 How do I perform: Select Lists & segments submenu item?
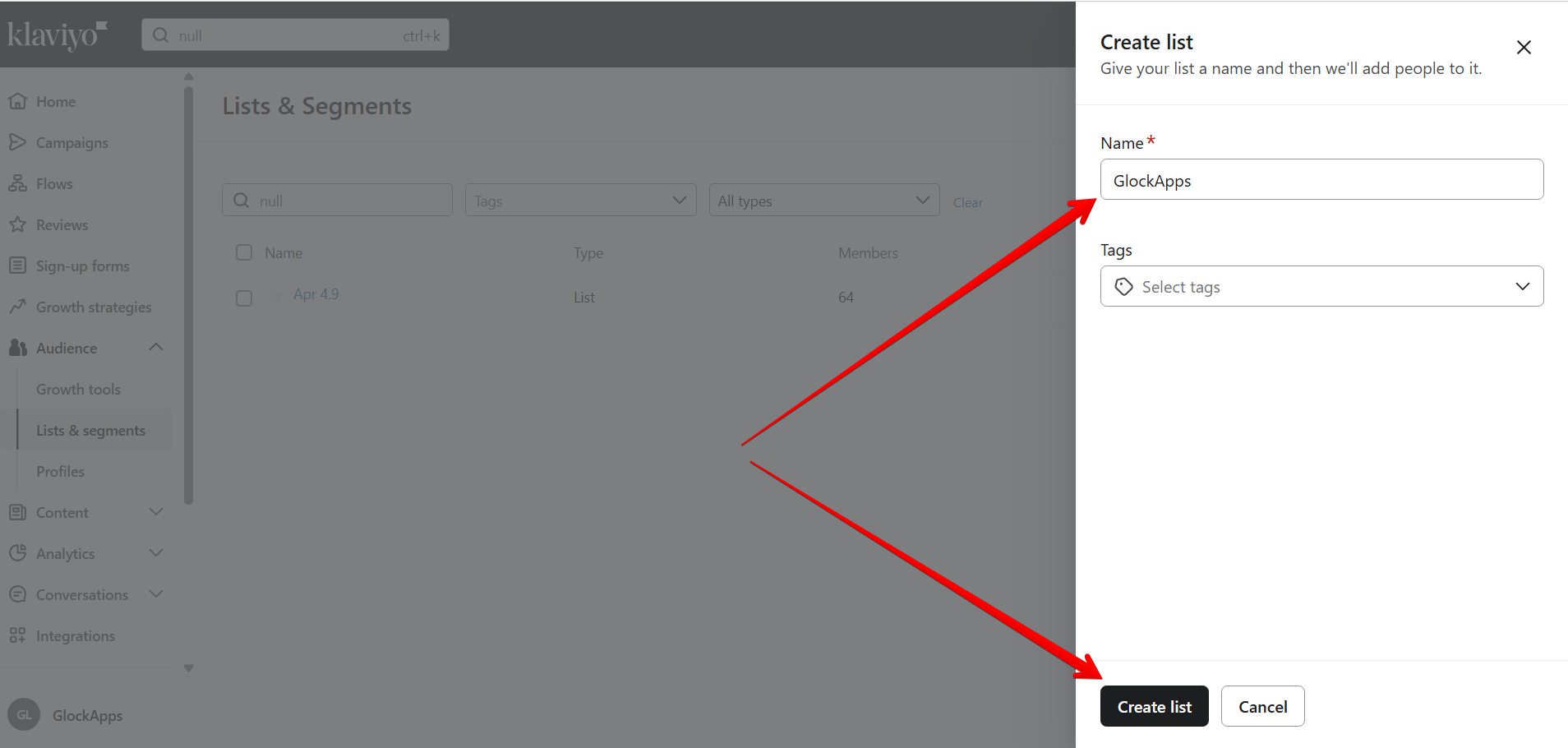coord(90,431)
